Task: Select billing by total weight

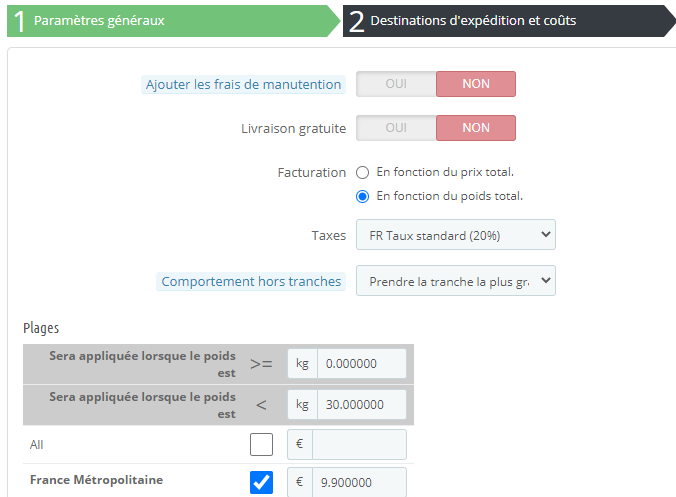Action: coord(363,196)
